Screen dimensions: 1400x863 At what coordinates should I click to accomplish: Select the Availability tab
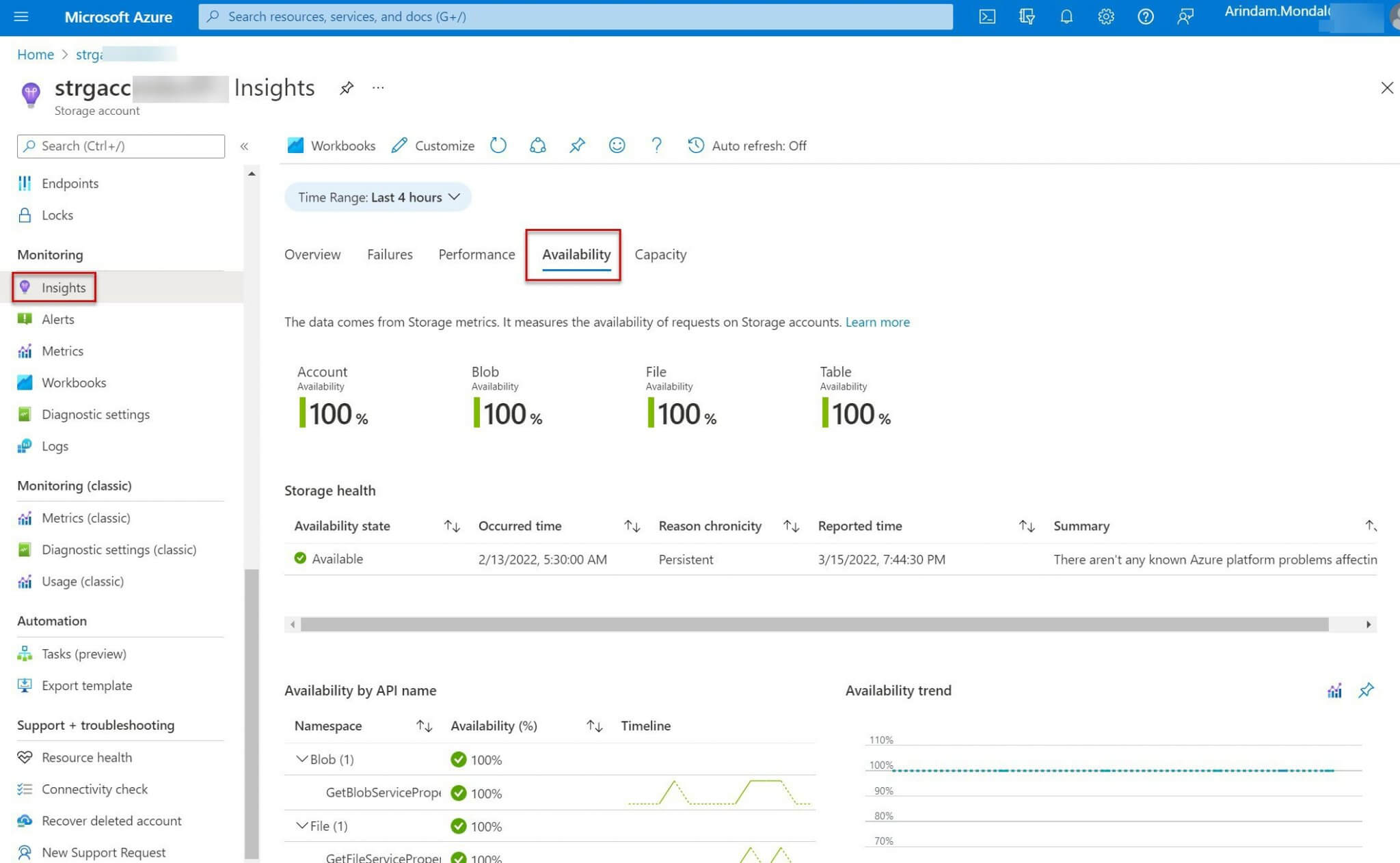[x=575, y=253]
